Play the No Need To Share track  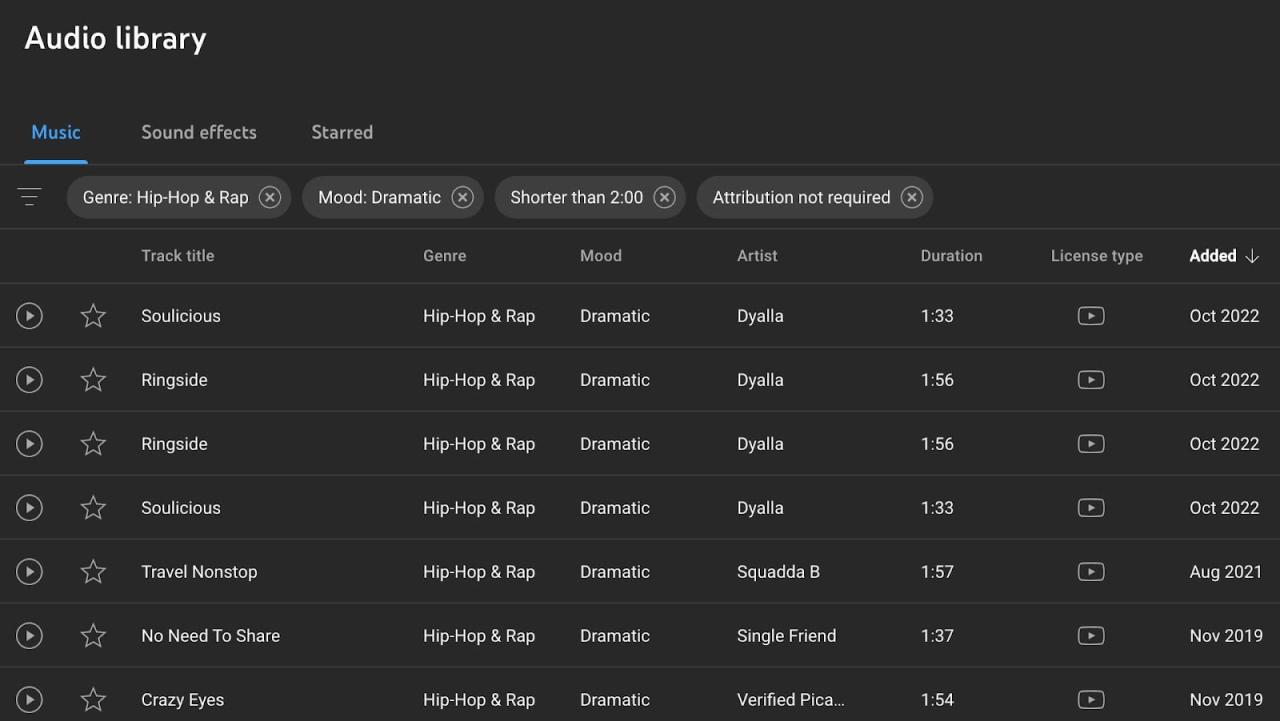(29, 635)
